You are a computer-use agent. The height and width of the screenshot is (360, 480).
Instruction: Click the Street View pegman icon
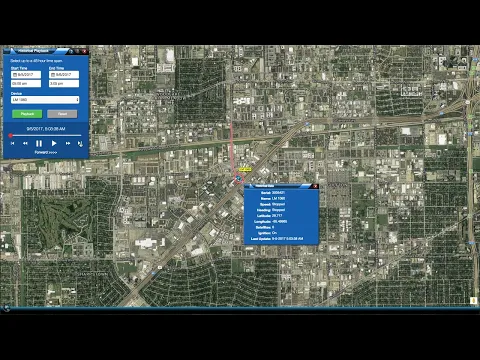point(473,301)
